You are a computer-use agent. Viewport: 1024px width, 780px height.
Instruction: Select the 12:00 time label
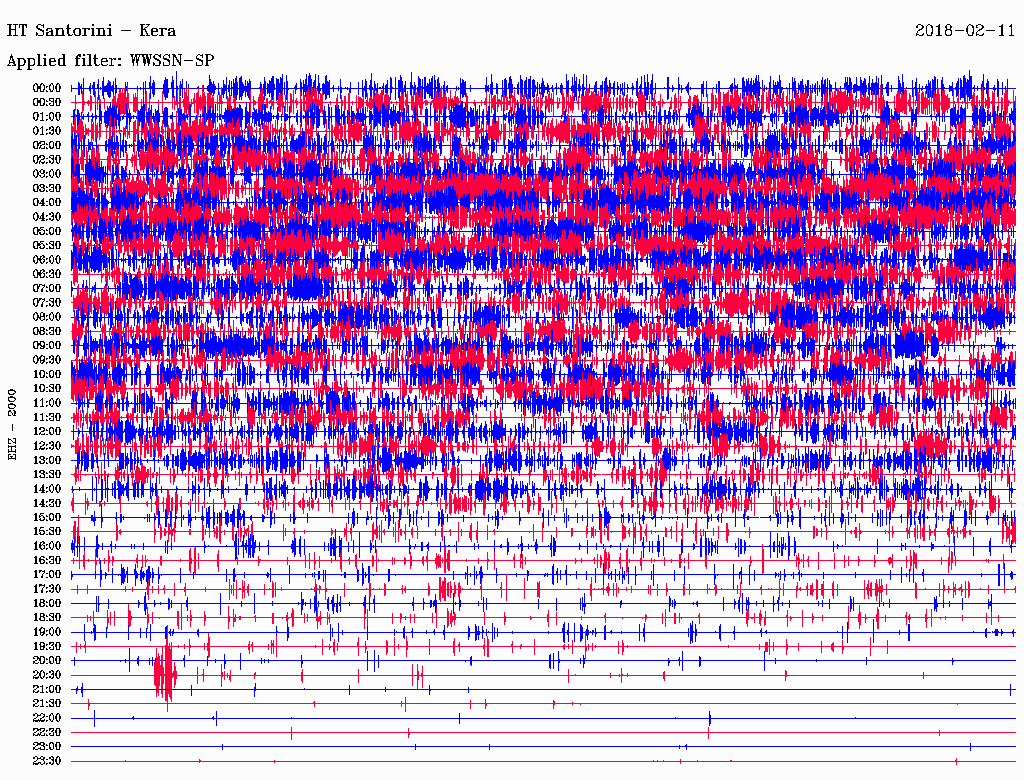(46, 432)
